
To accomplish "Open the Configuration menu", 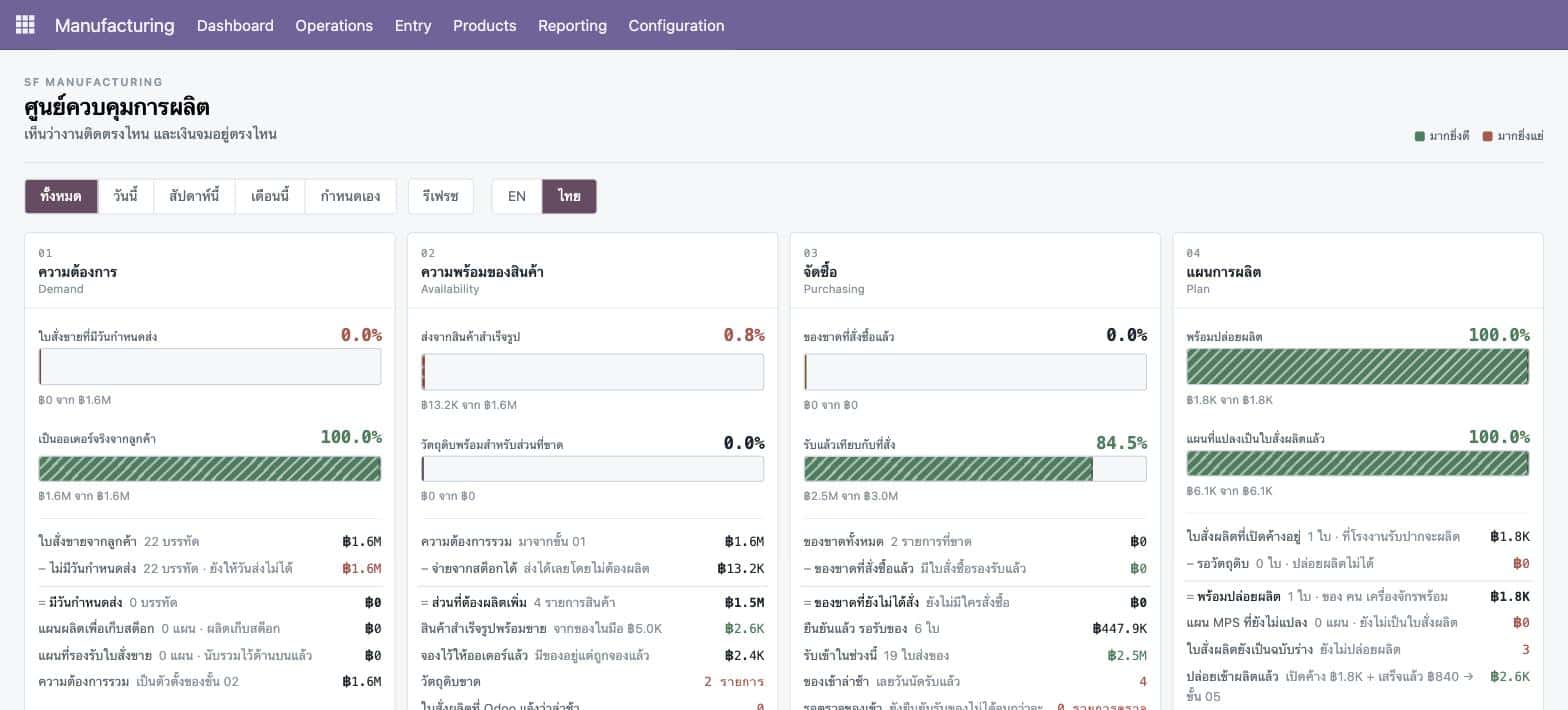I will coord(676,25).
